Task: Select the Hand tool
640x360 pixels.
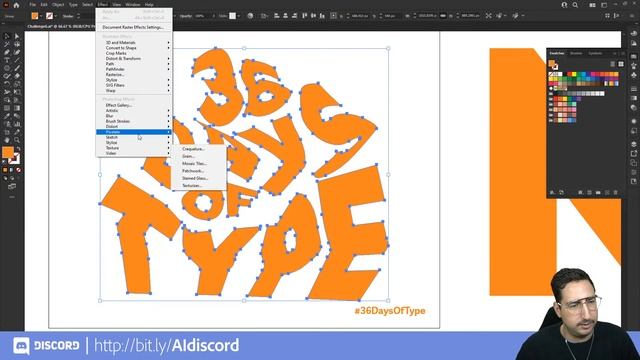Action: [7, 140]
